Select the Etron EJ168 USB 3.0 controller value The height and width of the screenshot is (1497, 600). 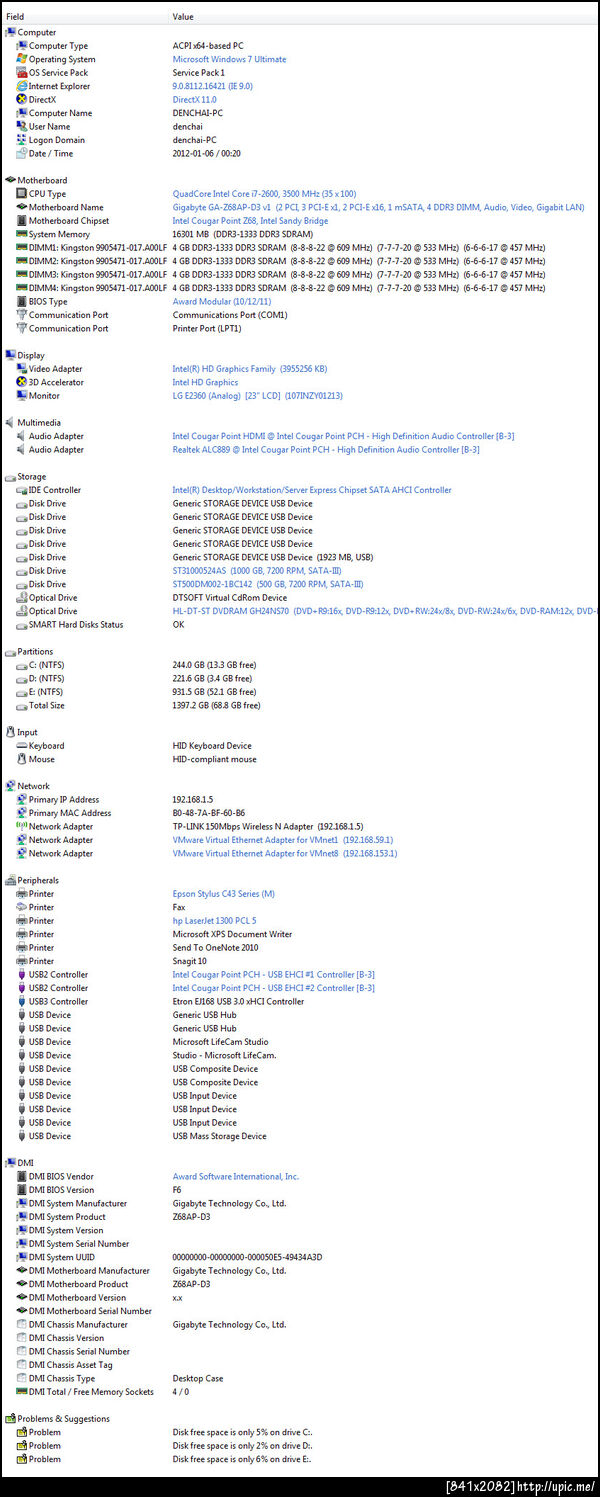click(238, 1001)
